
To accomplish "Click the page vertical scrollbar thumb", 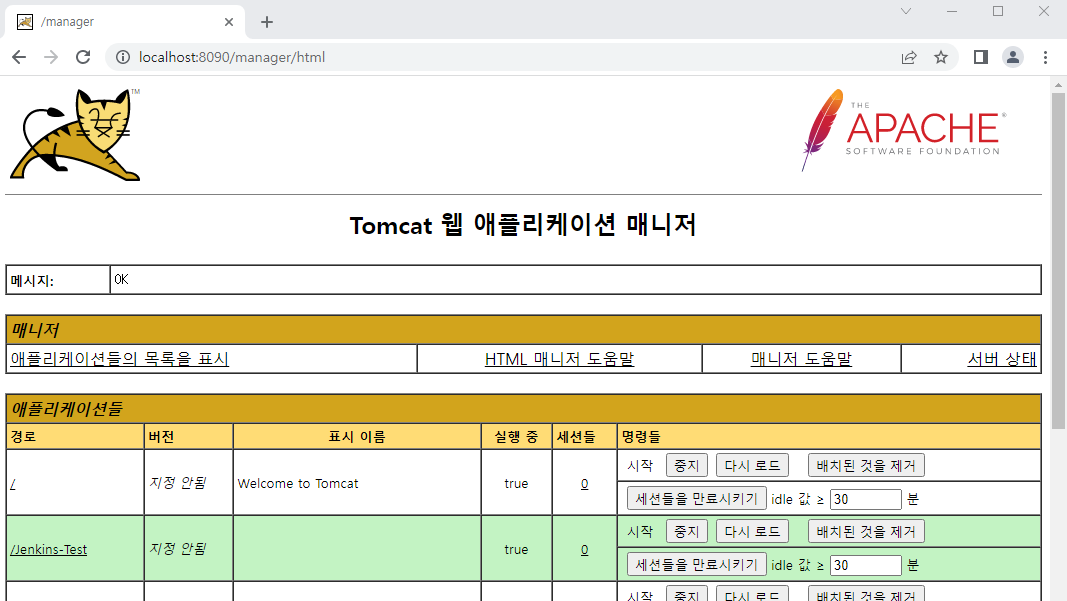I will [x=1058, y=261].
